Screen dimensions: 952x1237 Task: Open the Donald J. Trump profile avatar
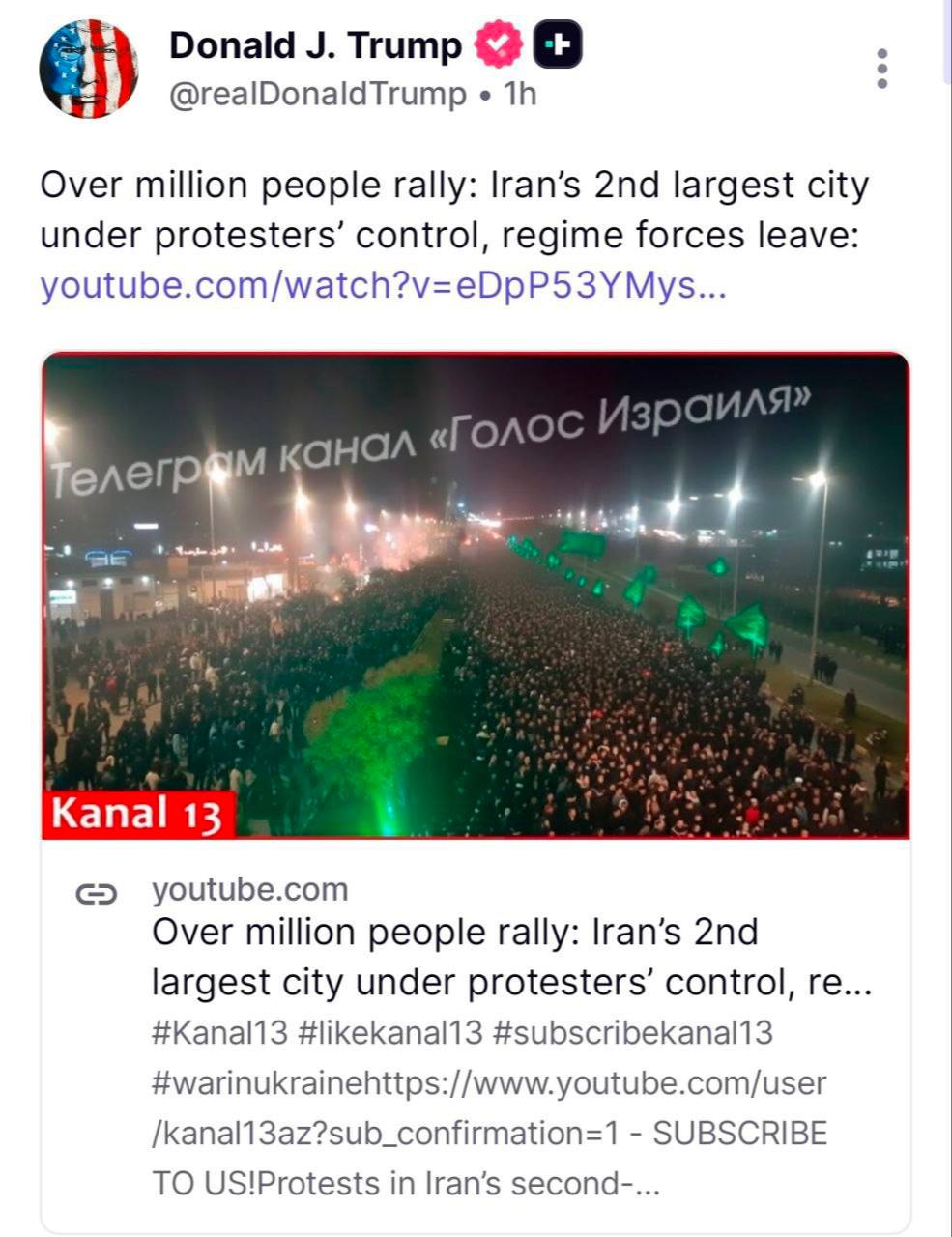[88, 70]
